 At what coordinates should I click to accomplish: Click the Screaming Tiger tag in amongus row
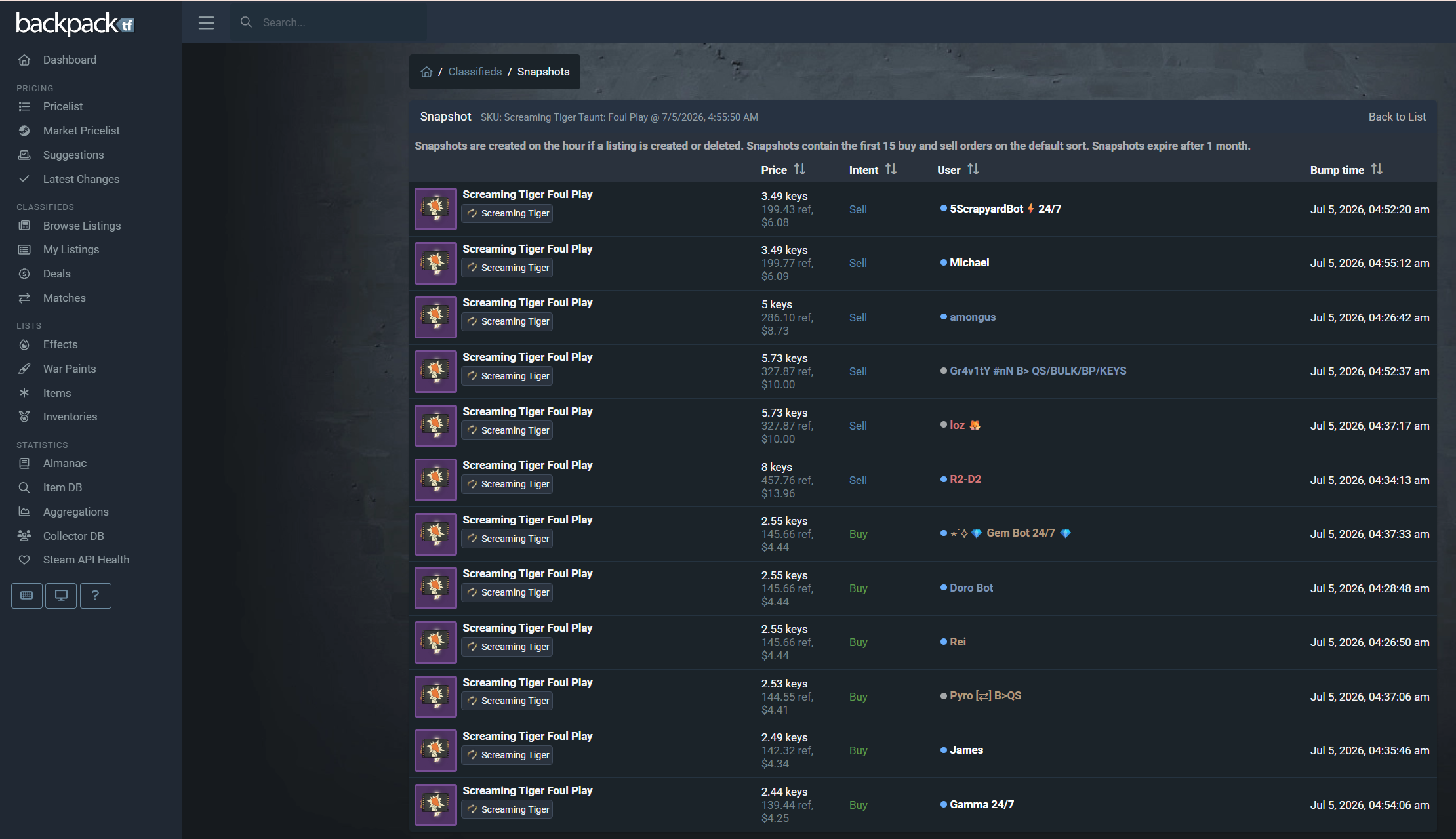point(508,322)
